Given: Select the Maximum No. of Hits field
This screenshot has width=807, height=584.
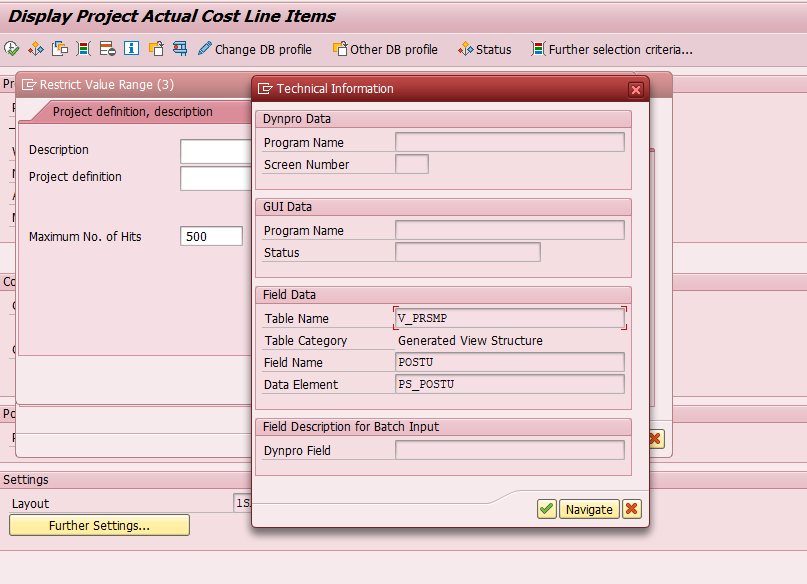Looking at the screenshot, I should pyautogui.click(x=211, y=236).
